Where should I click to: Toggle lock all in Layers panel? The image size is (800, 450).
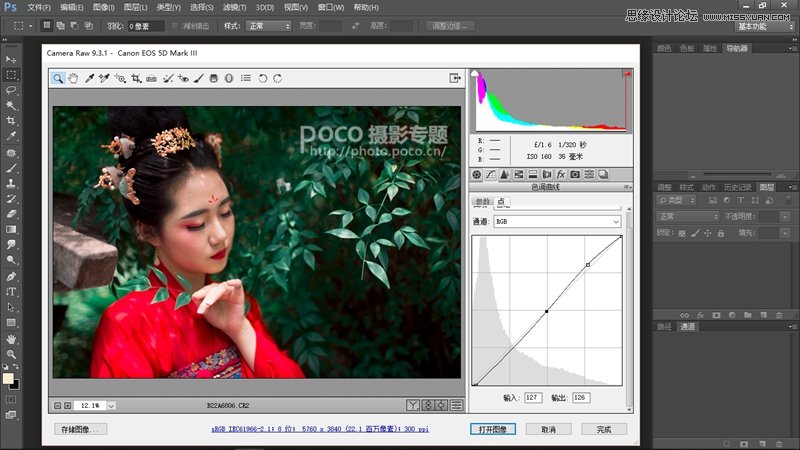[x=721, y=233]
